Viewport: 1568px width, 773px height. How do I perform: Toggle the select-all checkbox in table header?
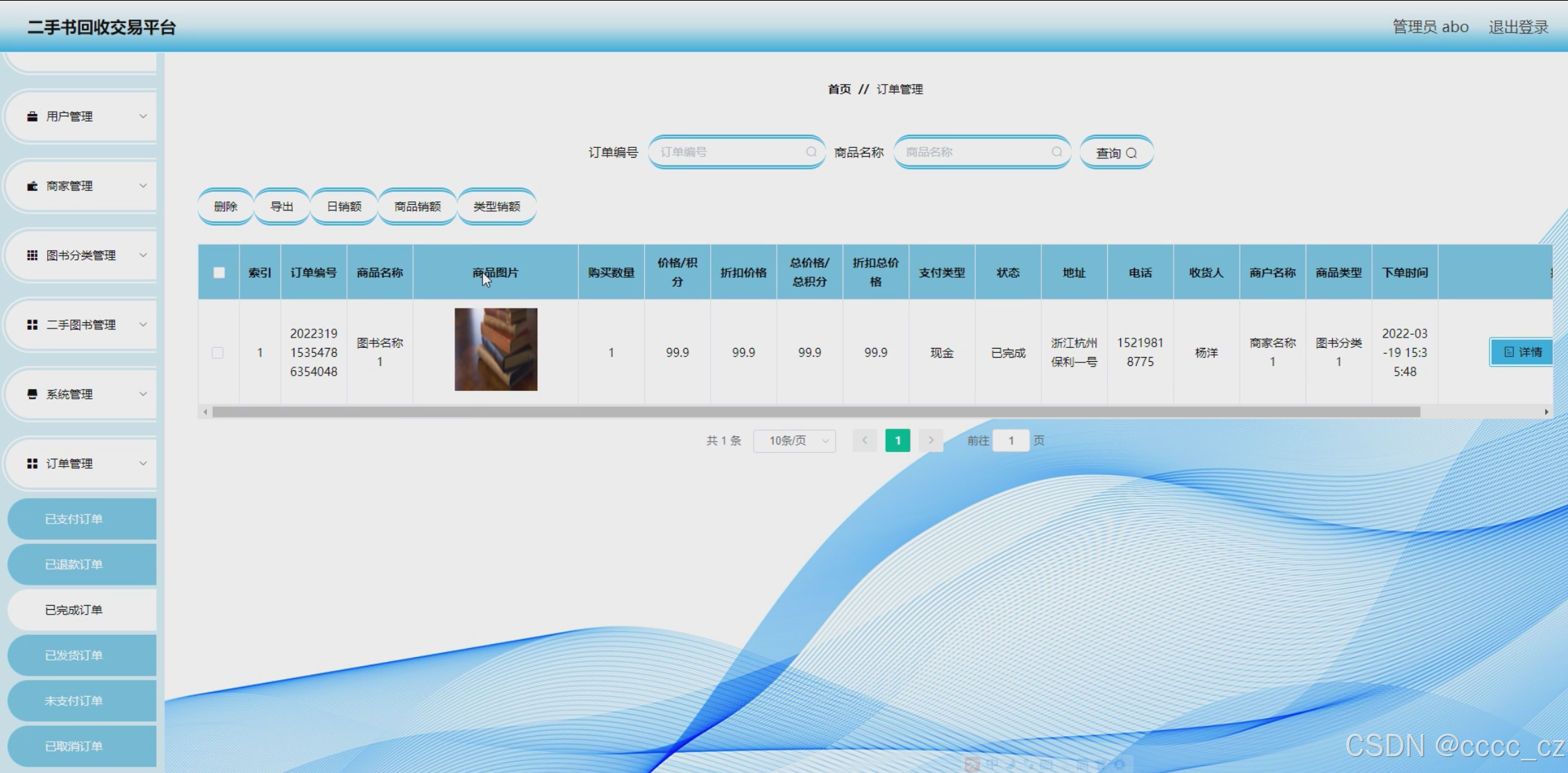coord(219,273)
